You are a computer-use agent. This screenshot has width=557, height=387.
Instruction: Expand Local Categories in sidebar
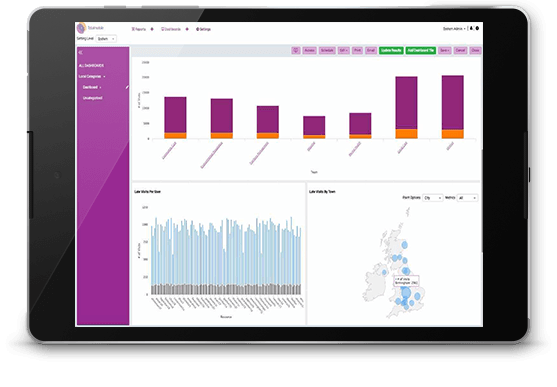click(92, 76)
